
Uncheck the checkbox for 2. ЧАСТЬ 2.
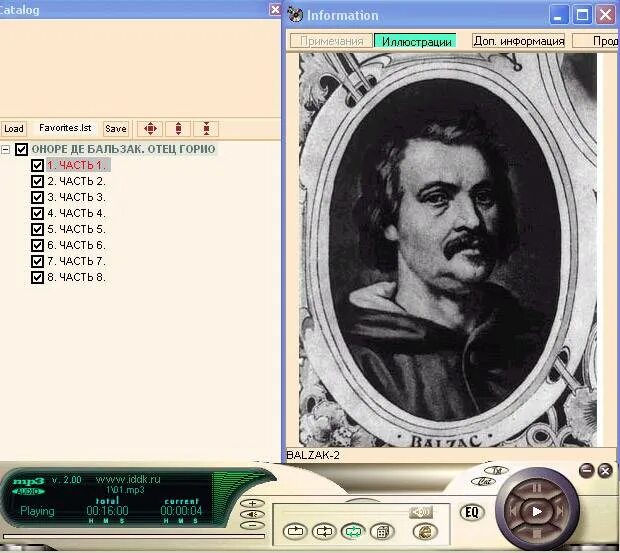point(37,181)
